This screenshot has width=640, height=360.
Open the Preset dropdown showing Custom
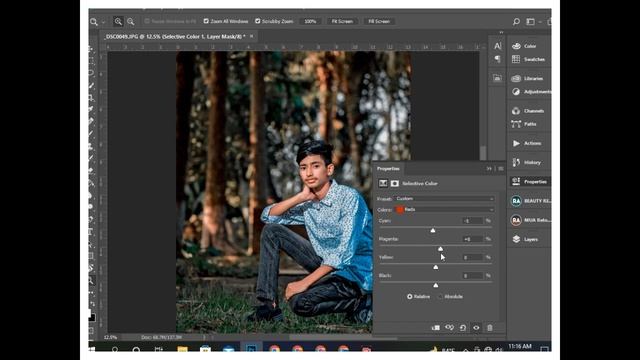point(444,199)
